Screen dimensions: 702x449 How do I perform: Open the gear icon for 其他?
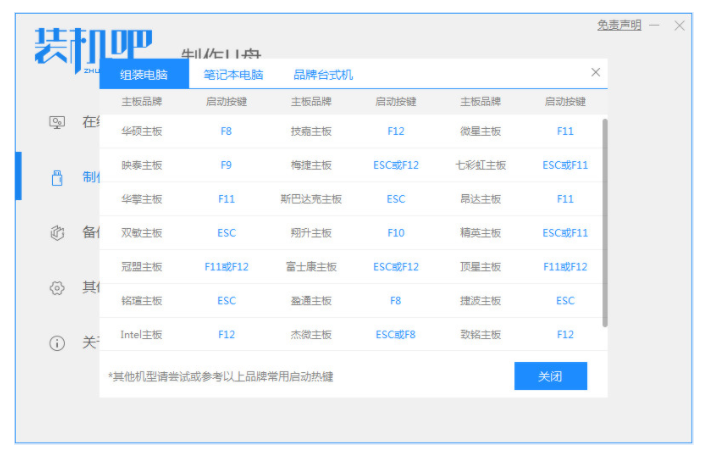[57, 288]
